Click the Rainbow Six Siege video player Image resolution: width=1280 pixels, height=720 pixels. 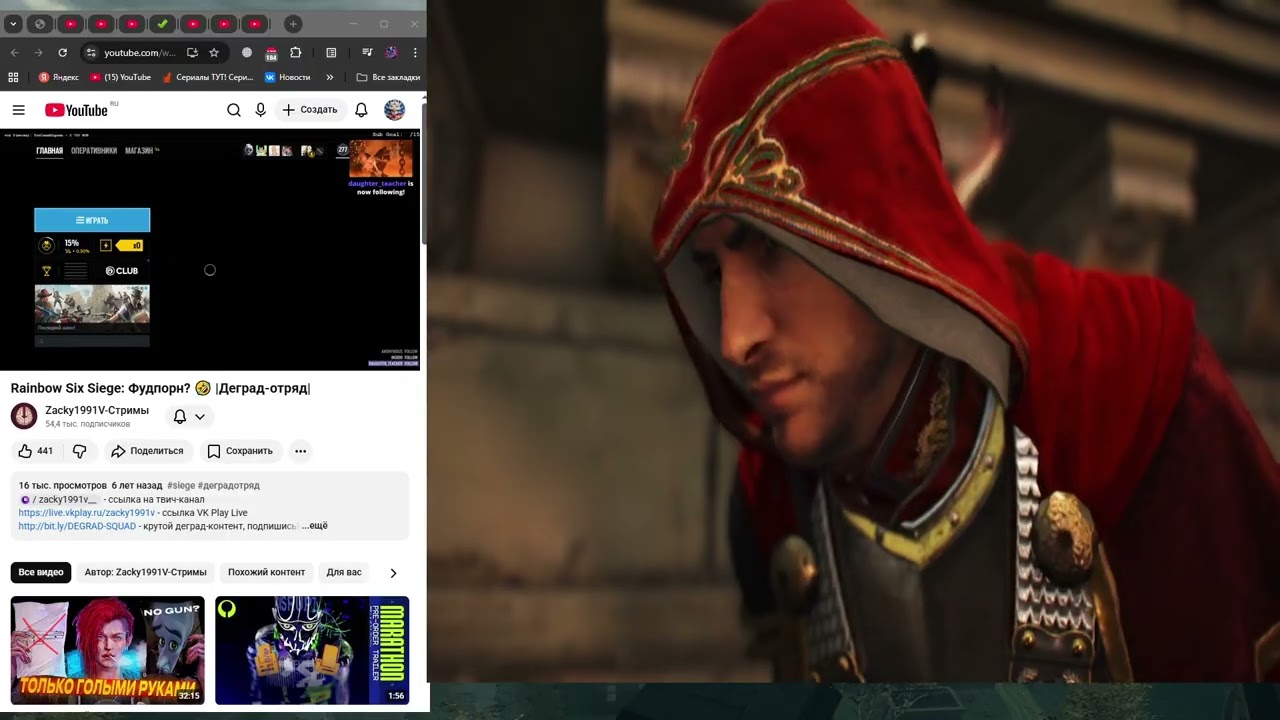pos(210,250)
